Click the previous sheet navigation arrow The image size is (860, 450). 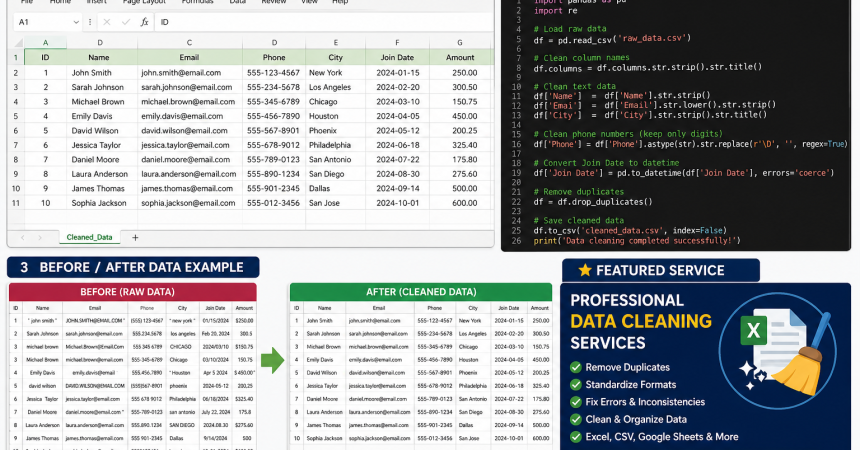click(20, 237)
